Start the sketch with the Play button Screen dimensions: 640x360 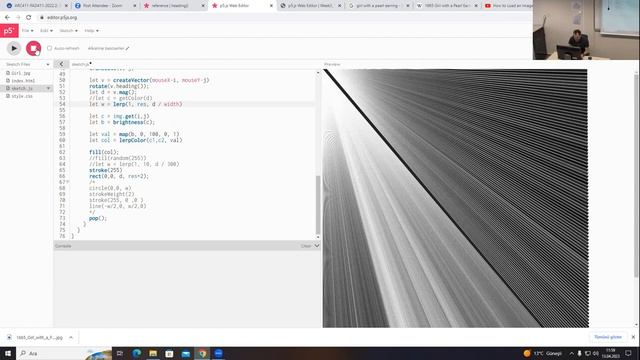(14, 48)
